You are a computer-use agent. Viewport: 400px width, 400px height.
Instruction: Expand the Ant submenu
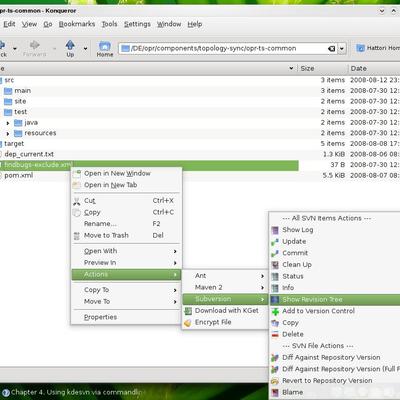(x=224, y=276)
